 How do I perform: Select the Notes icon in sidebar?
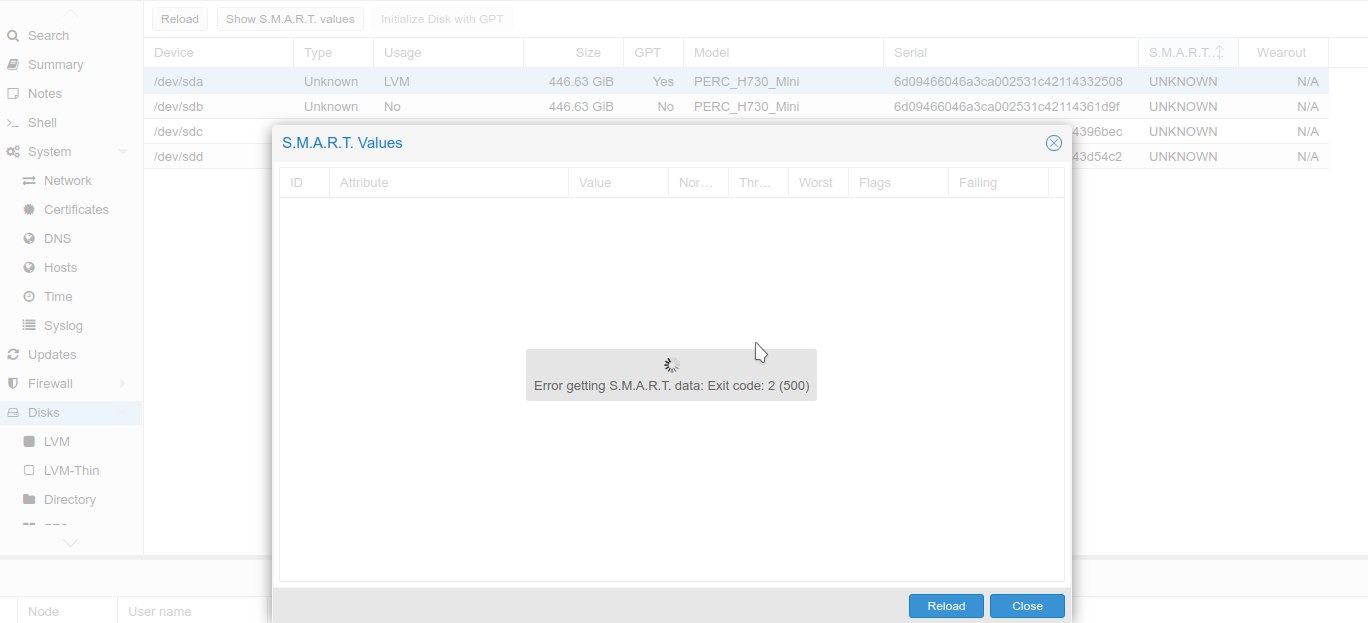click(x=13, y=94)
